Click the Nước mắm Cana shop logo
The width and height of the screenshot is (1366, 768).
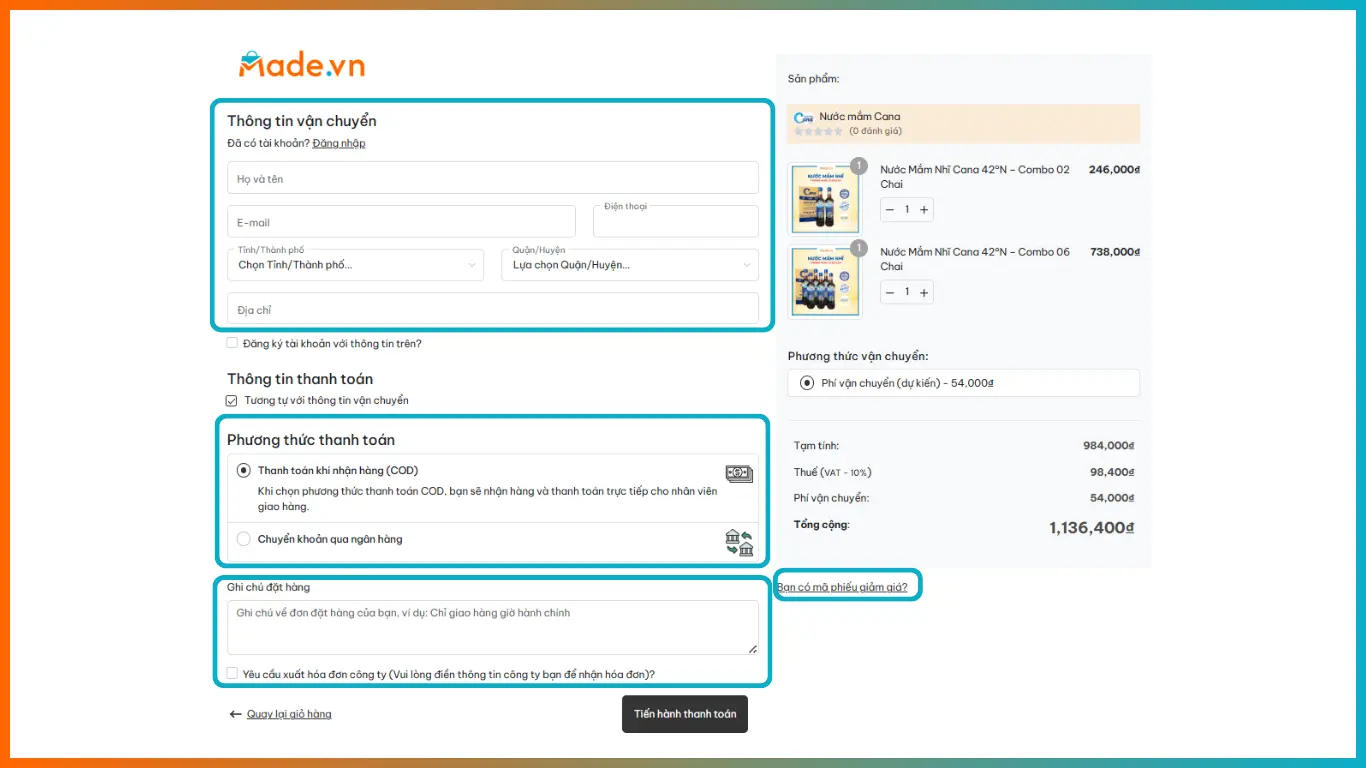pos(804,118)
